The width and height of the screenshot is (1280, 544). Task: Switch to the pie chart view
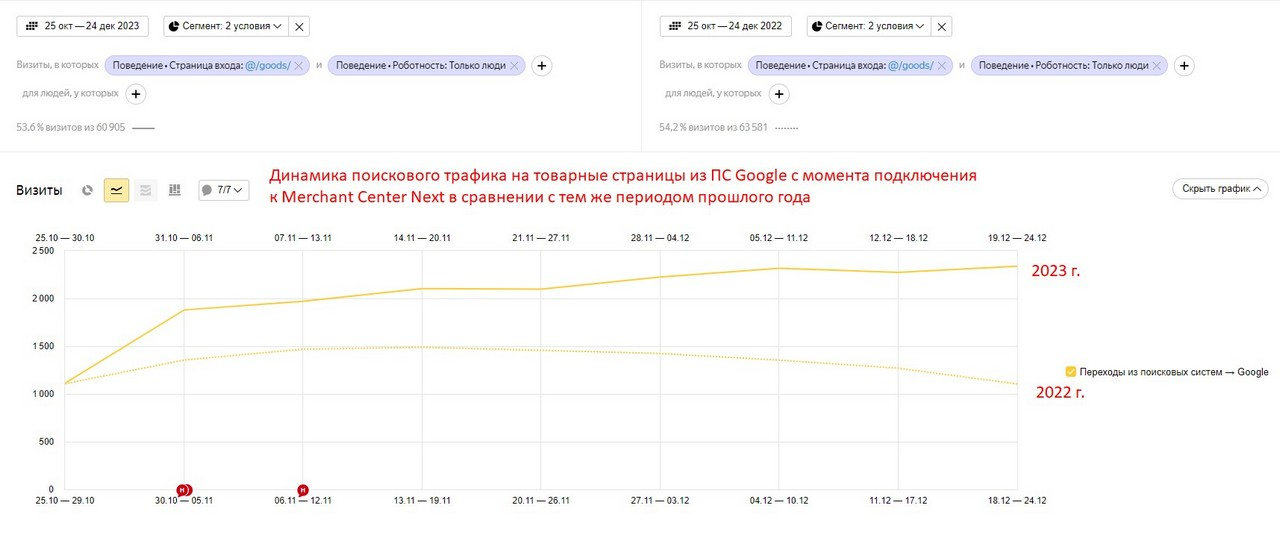[x=87, y=190]
